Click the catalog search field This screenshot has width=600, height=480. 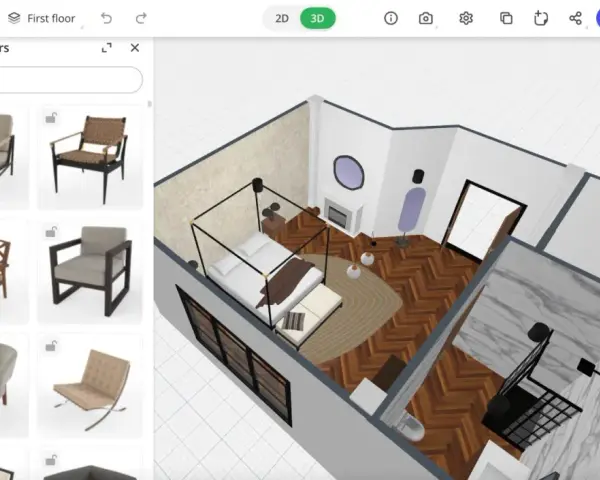[71, 80]
